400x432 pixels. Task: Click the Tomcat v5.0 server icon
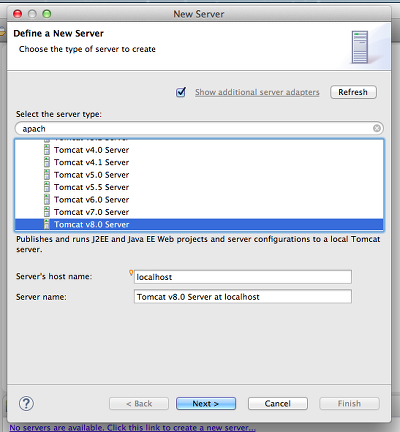click(x=47, y=174)
